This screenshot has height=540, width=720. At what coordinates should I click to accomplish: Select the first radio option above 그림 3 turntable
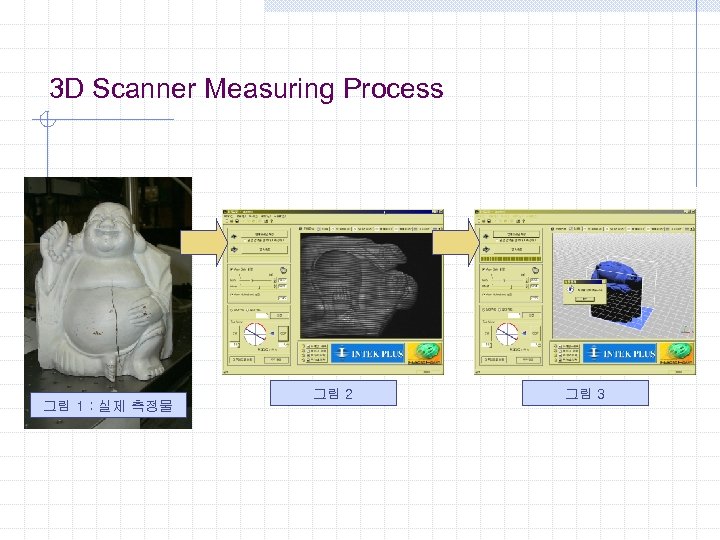click(483, 309)
